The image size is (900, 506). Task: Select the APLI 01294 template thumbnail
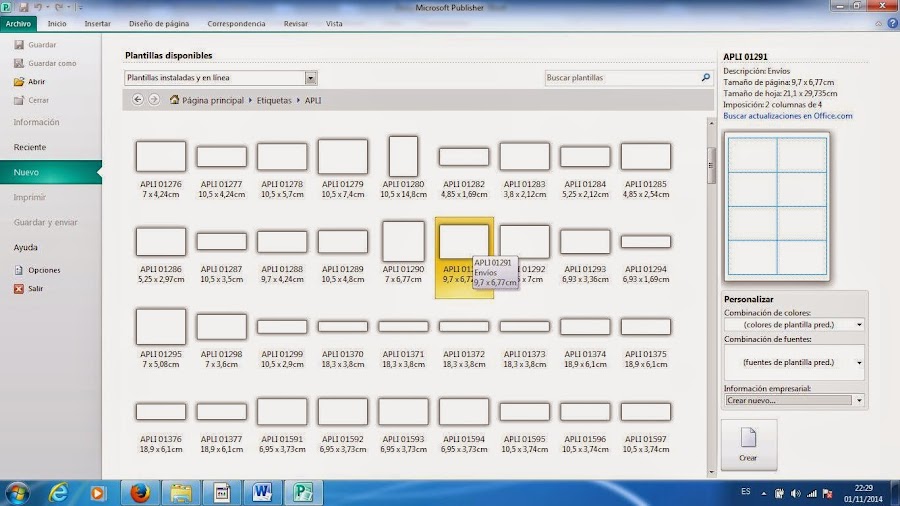click(x=646, y=242)
